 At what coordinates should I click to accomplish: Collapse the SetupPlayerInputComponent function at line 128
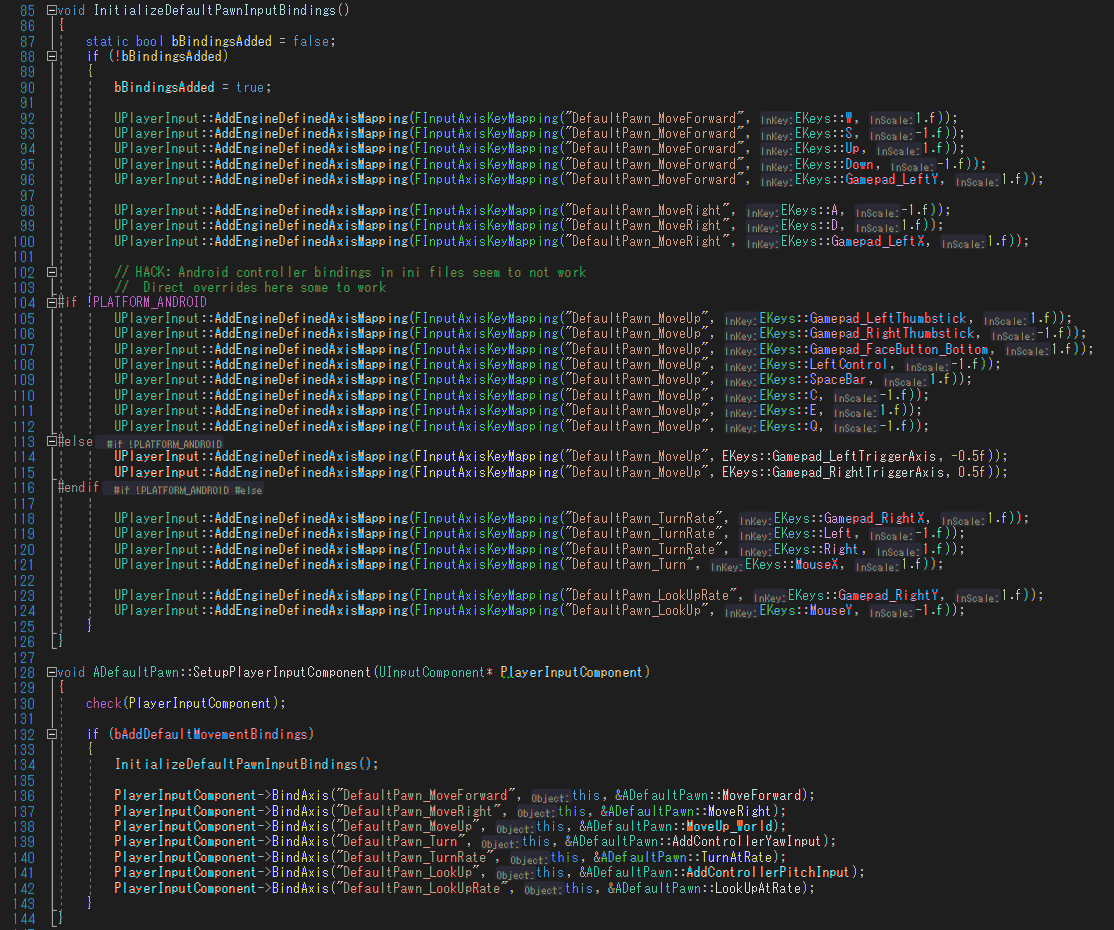52,672
